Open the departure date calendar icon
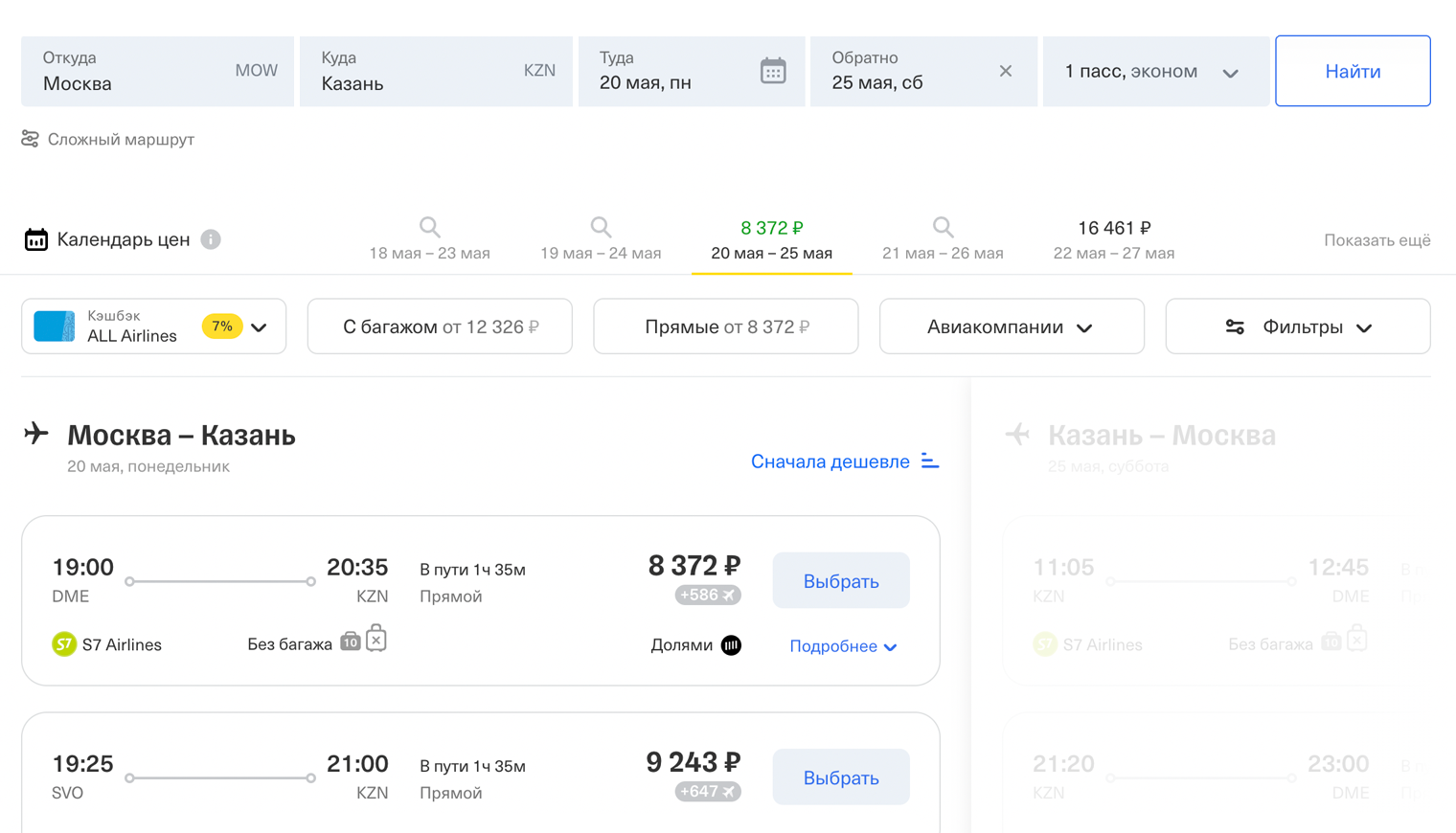The image size is (1456, 833). [x=773, y=71]
